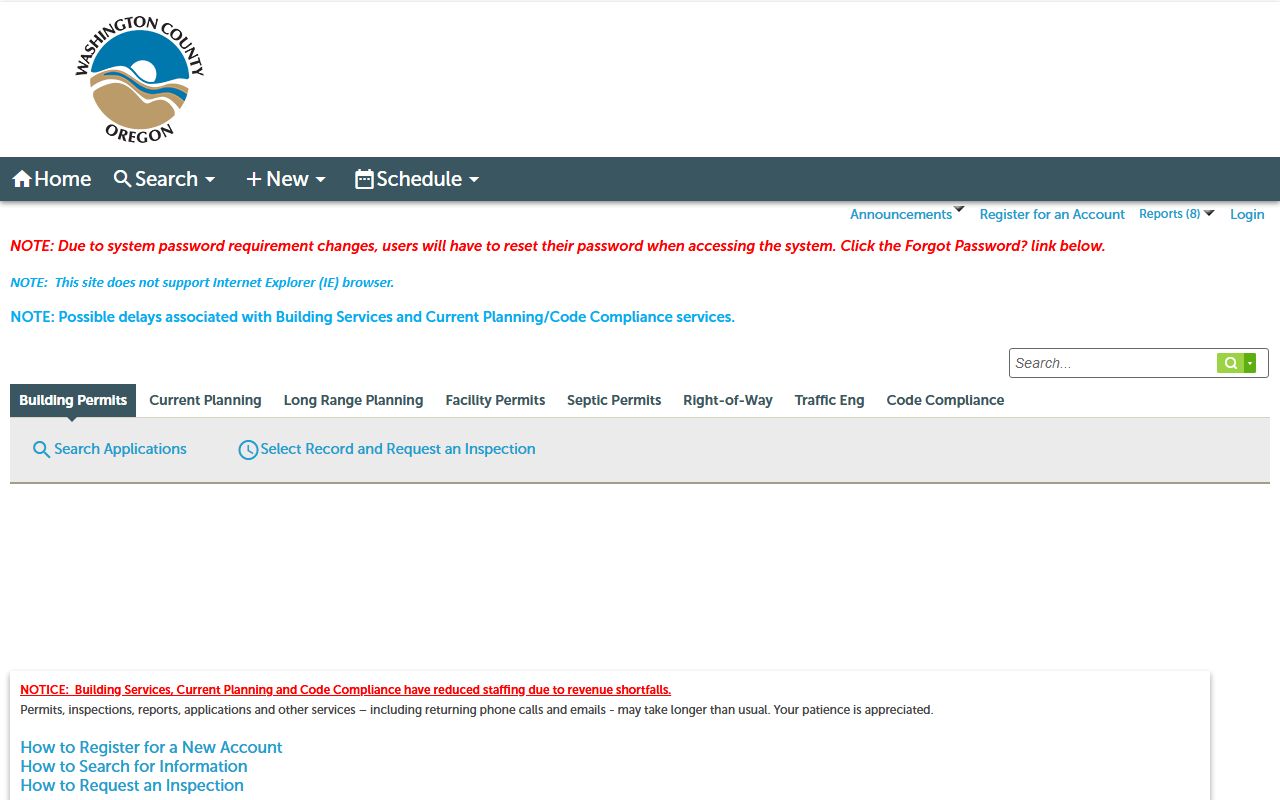Open Register for an Account link

1052,214
